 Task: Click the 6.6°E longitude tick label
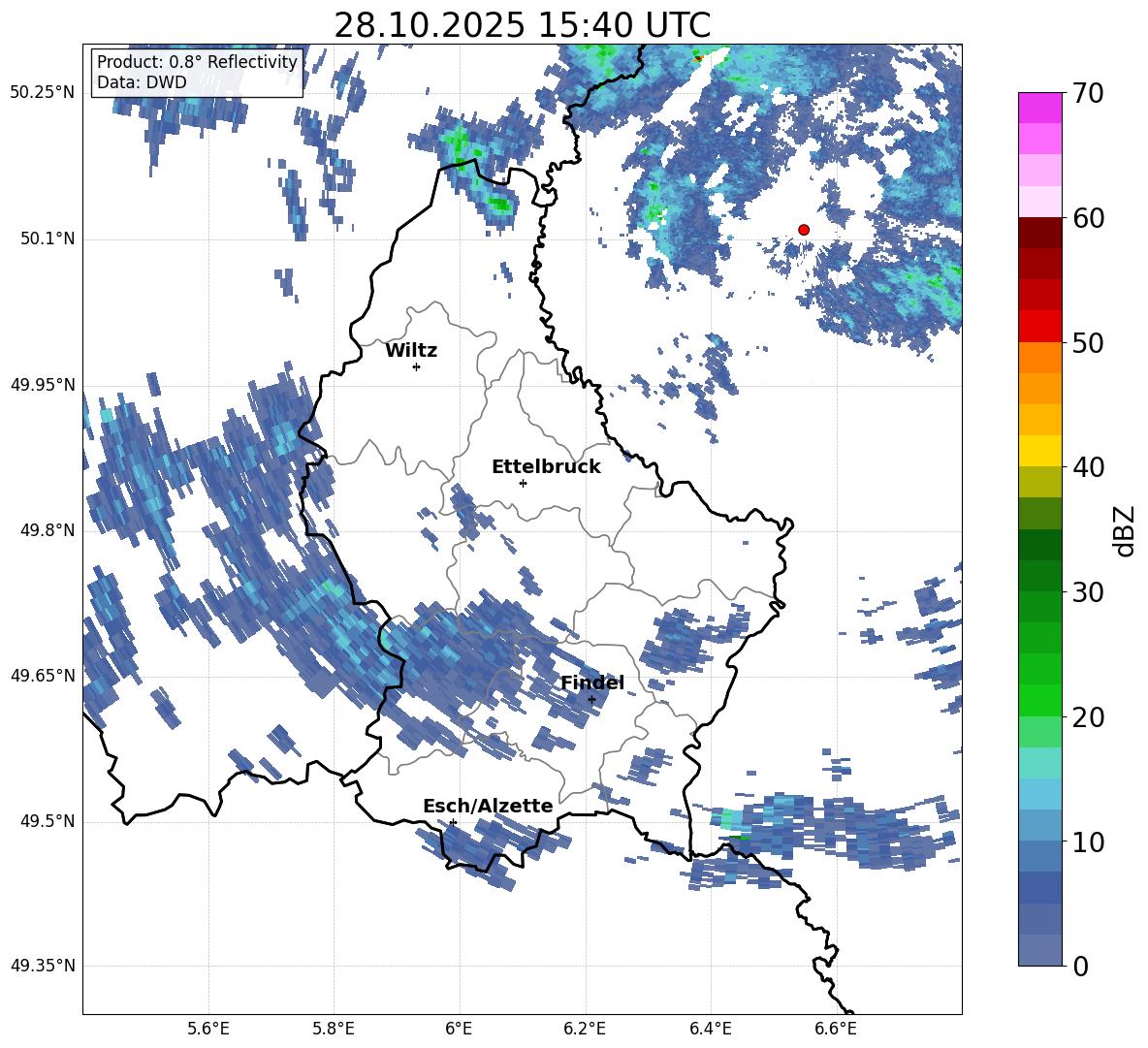tap(836, 1029)
